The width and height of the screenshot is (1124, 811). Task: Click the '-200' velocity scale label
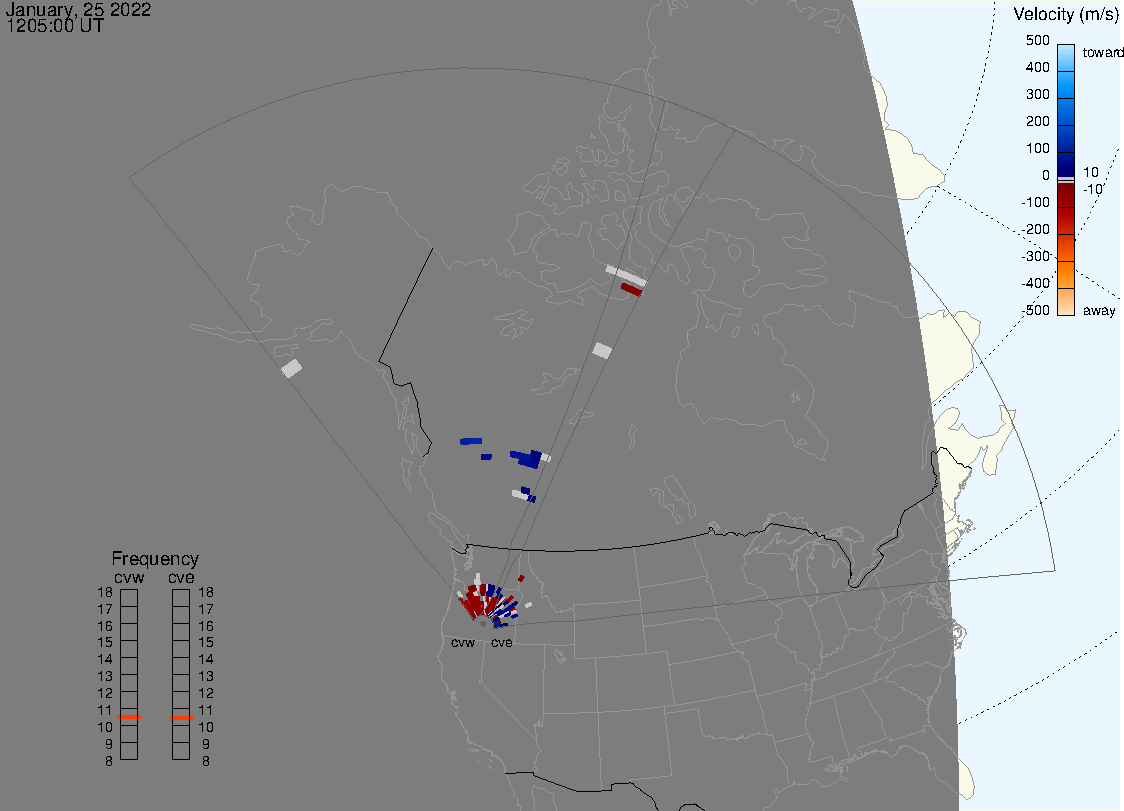coord(1035,229)
